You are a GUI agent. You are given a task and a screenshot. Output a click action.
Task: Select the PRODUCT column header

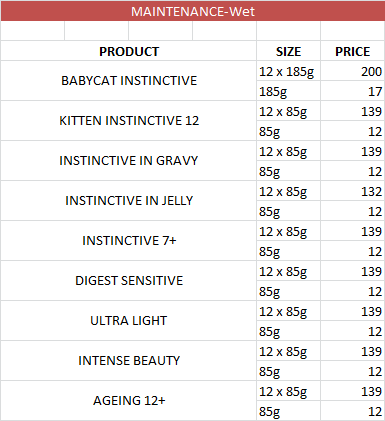[129, 51]
